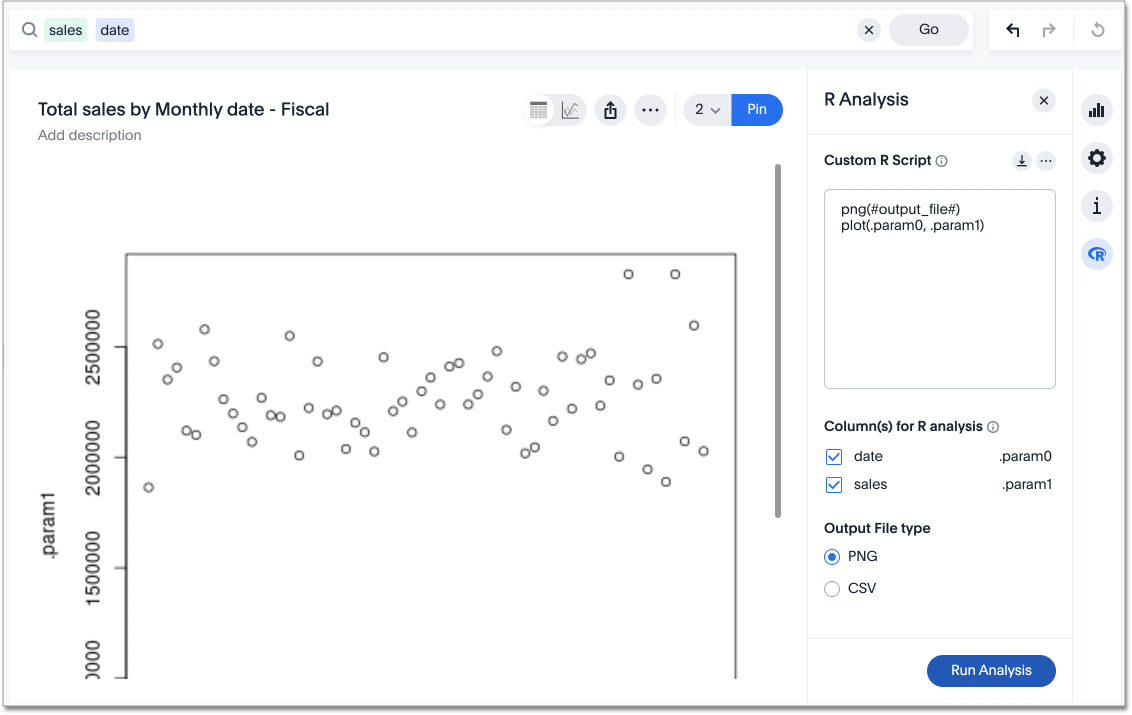Click Add description under the chart title
Viewport: 1132px width, 715px height.
89,134
